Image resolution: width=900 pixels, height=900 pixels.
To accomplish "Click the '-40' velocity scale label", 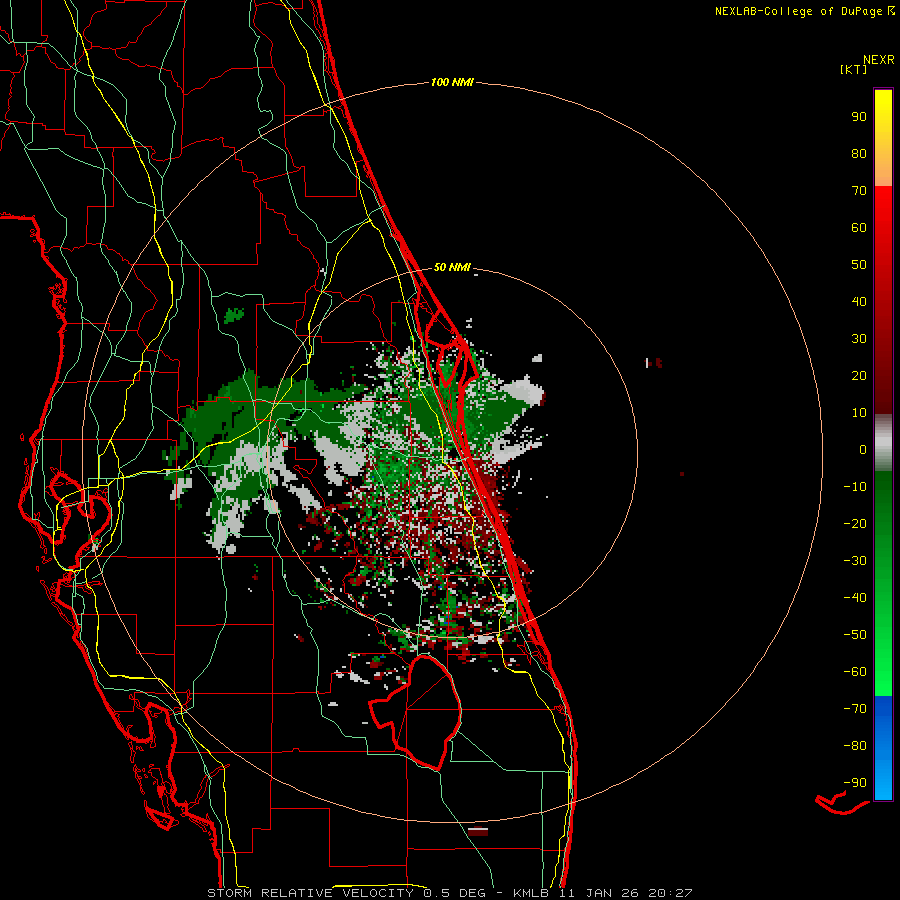I will (855, 598).
